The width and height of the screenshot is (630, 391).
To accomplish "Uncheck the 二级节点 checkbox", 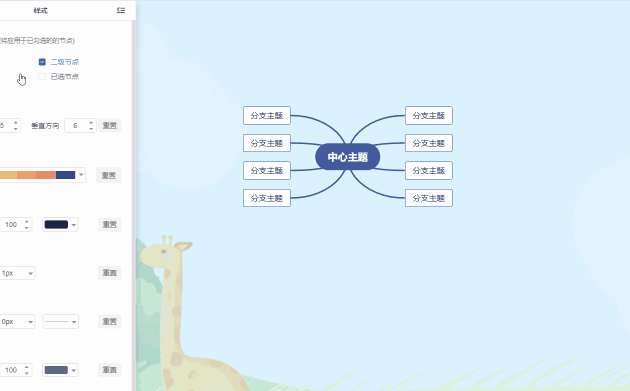I will tap(42, 62).
